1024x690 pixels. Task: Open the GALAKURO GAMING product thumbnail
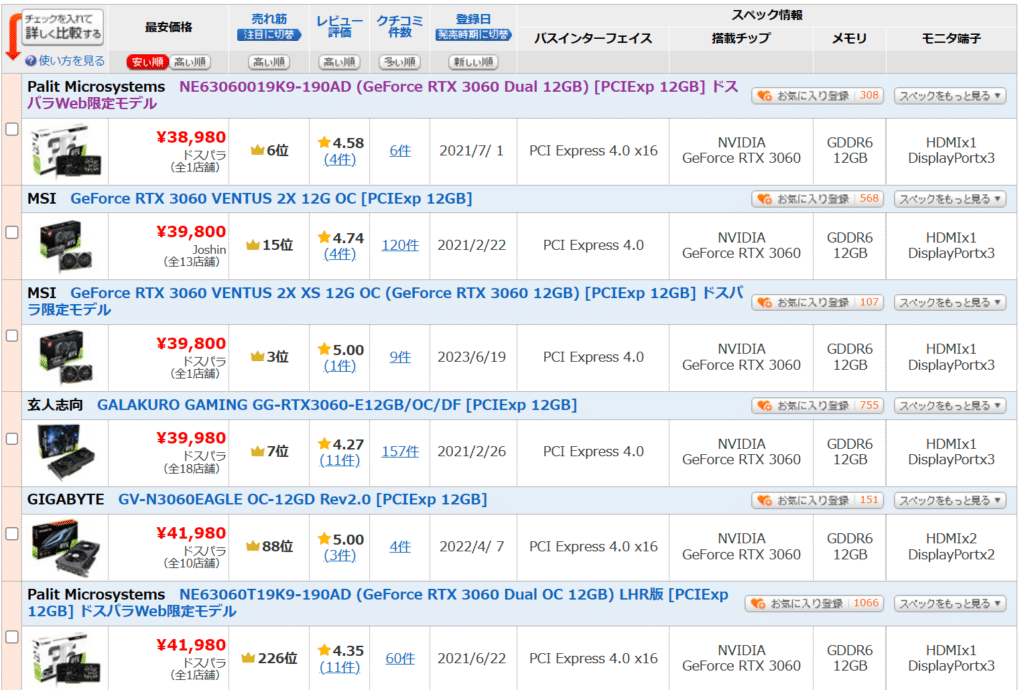[66, 452]
